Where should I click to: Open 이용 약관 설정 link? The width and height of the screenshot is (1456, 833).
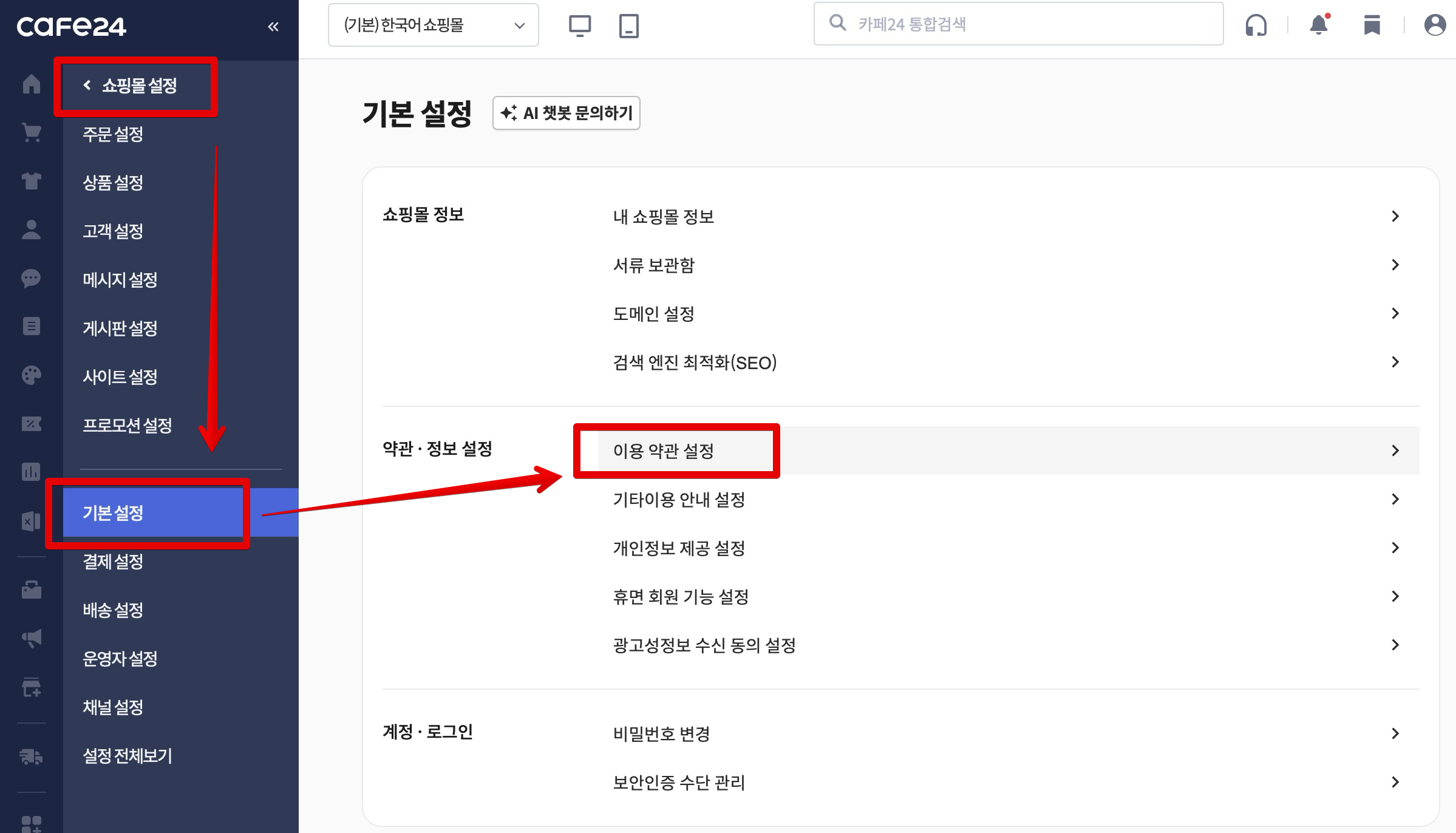[x=663, y=450]
